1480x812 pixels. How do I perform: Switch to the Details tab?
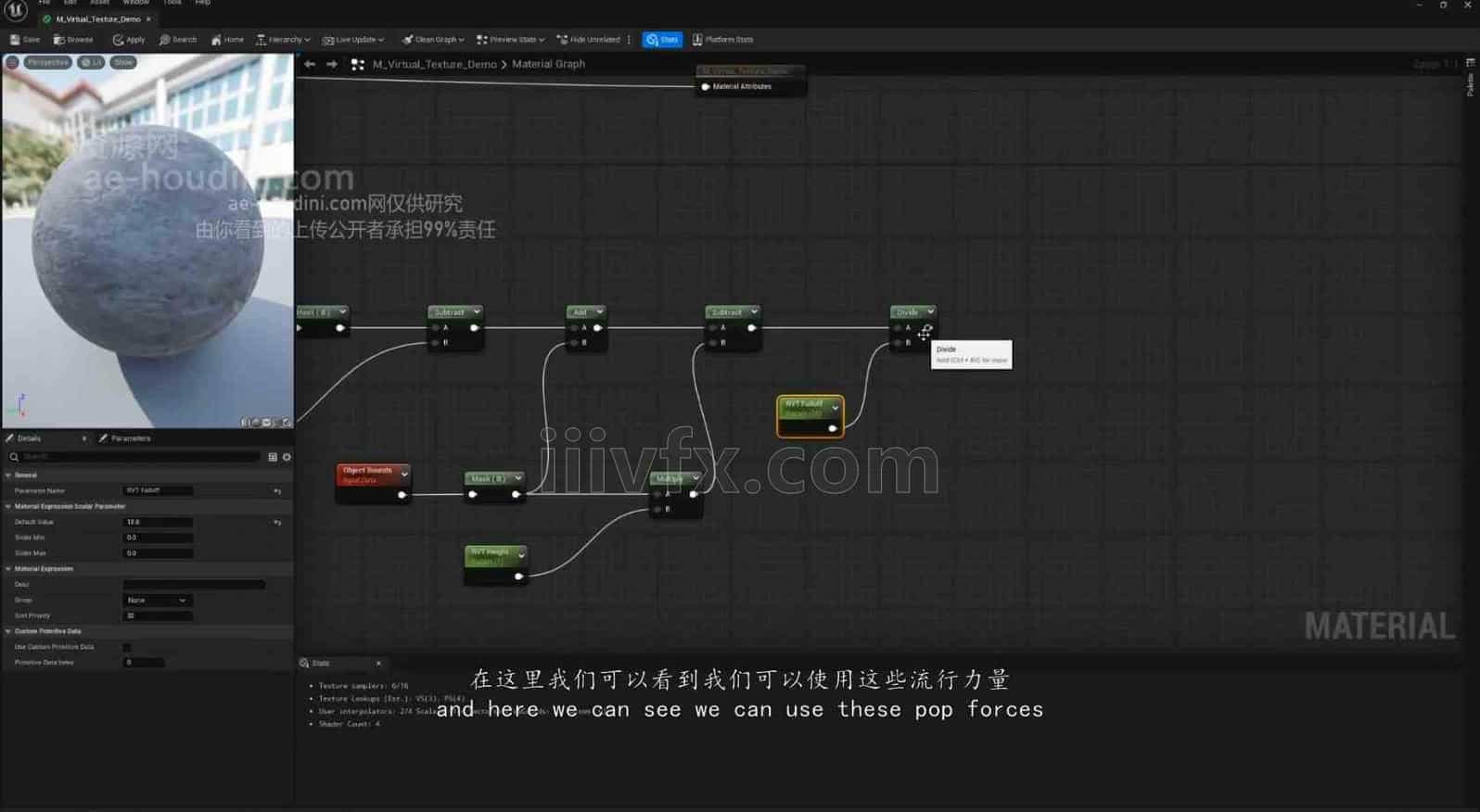pos(30,438)
